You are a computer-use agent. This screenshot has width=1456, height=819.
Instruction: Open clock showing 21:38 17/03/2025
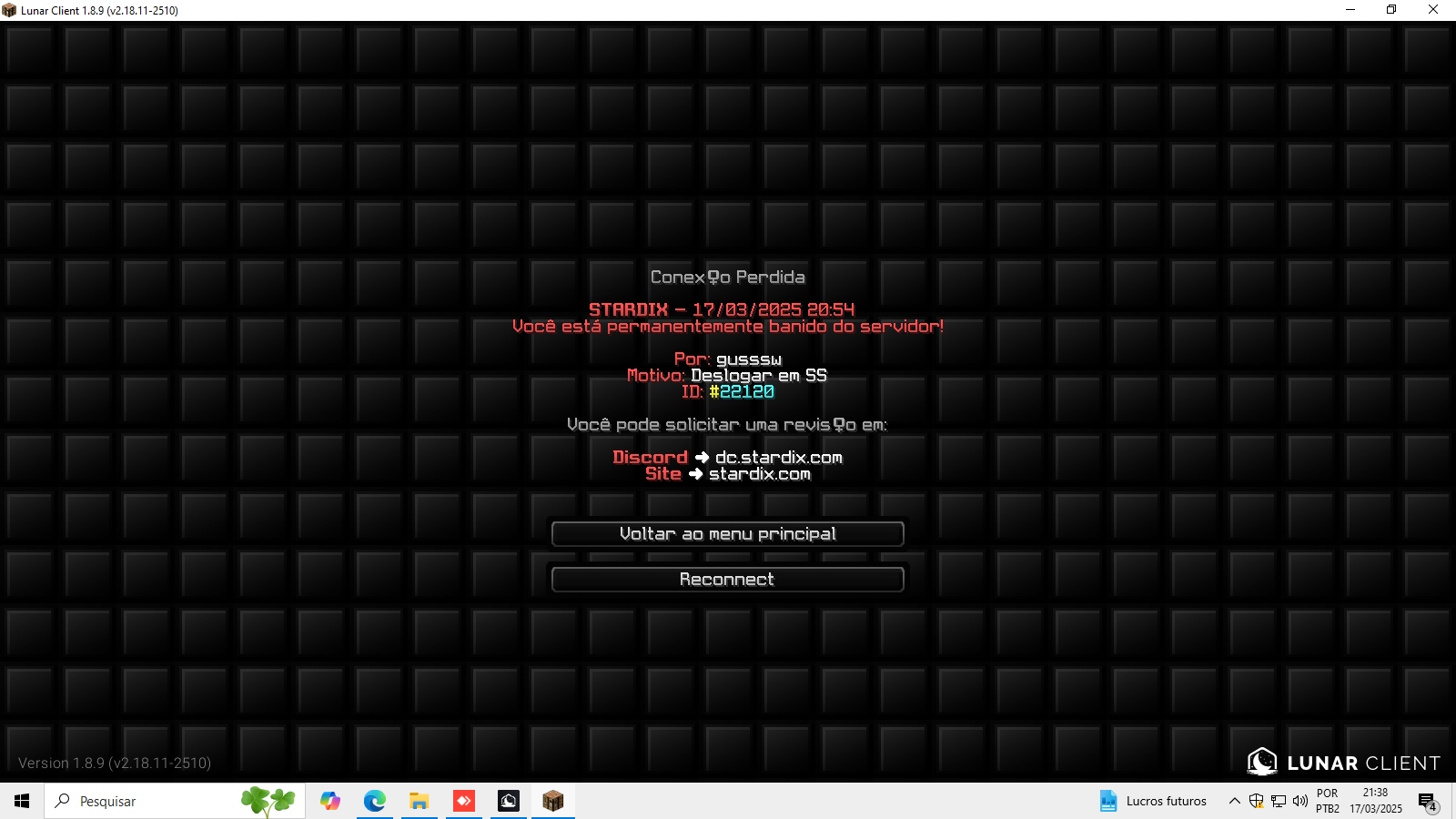[1376, 801]
